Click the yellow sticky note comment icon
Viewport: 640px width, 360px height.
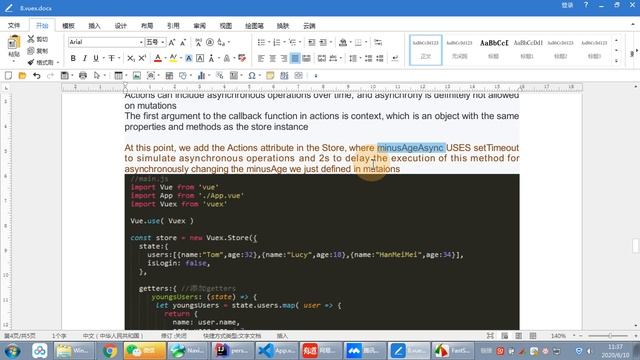(x=270, y=76)
